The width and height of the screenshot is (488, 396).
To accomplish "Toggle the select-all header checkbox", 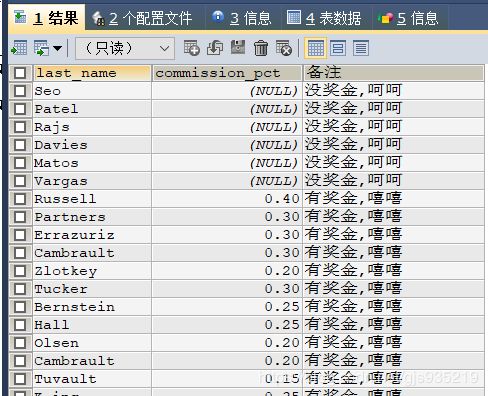I will pyautogui.click(x=20, y=73).
